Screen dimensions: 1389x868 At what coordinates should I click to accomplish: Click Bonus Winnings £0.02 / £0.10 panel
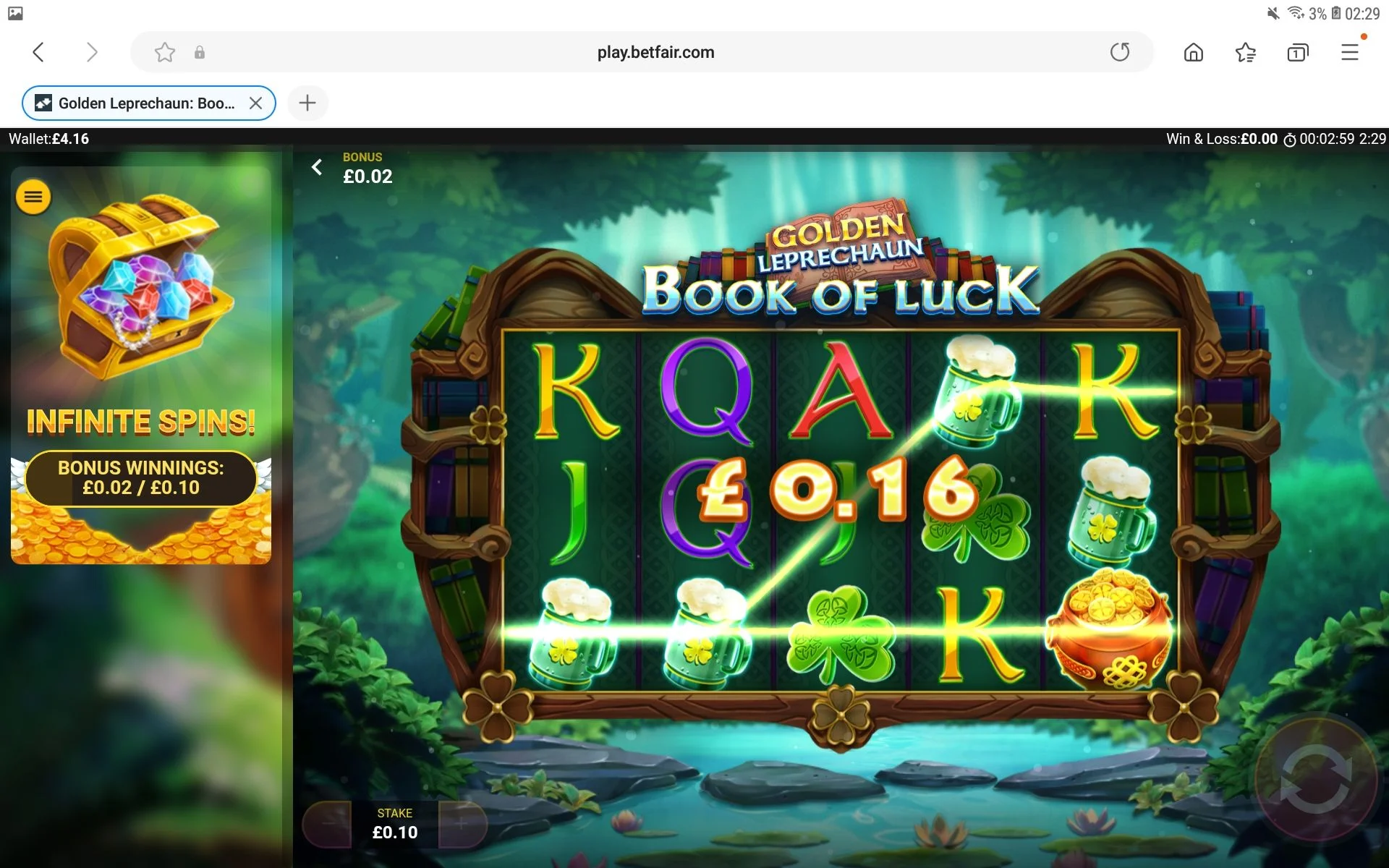click(141, 478)
